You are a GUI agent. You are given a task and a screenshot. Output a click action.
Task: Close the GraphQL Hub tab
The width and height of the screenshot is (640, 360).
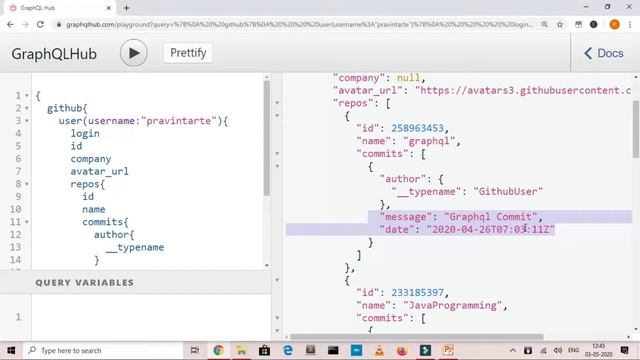pyautogui.click(x=109, y=8)
